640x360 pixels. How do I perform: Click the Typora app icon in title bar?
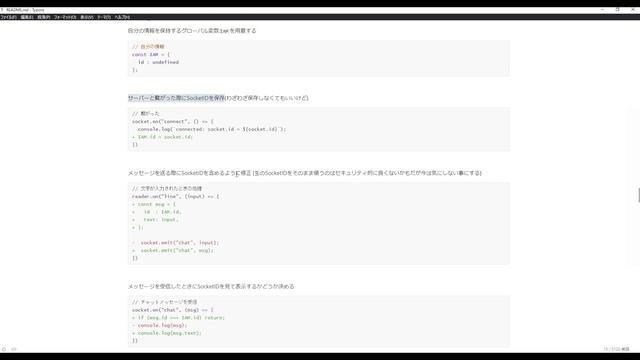(2, 10)
